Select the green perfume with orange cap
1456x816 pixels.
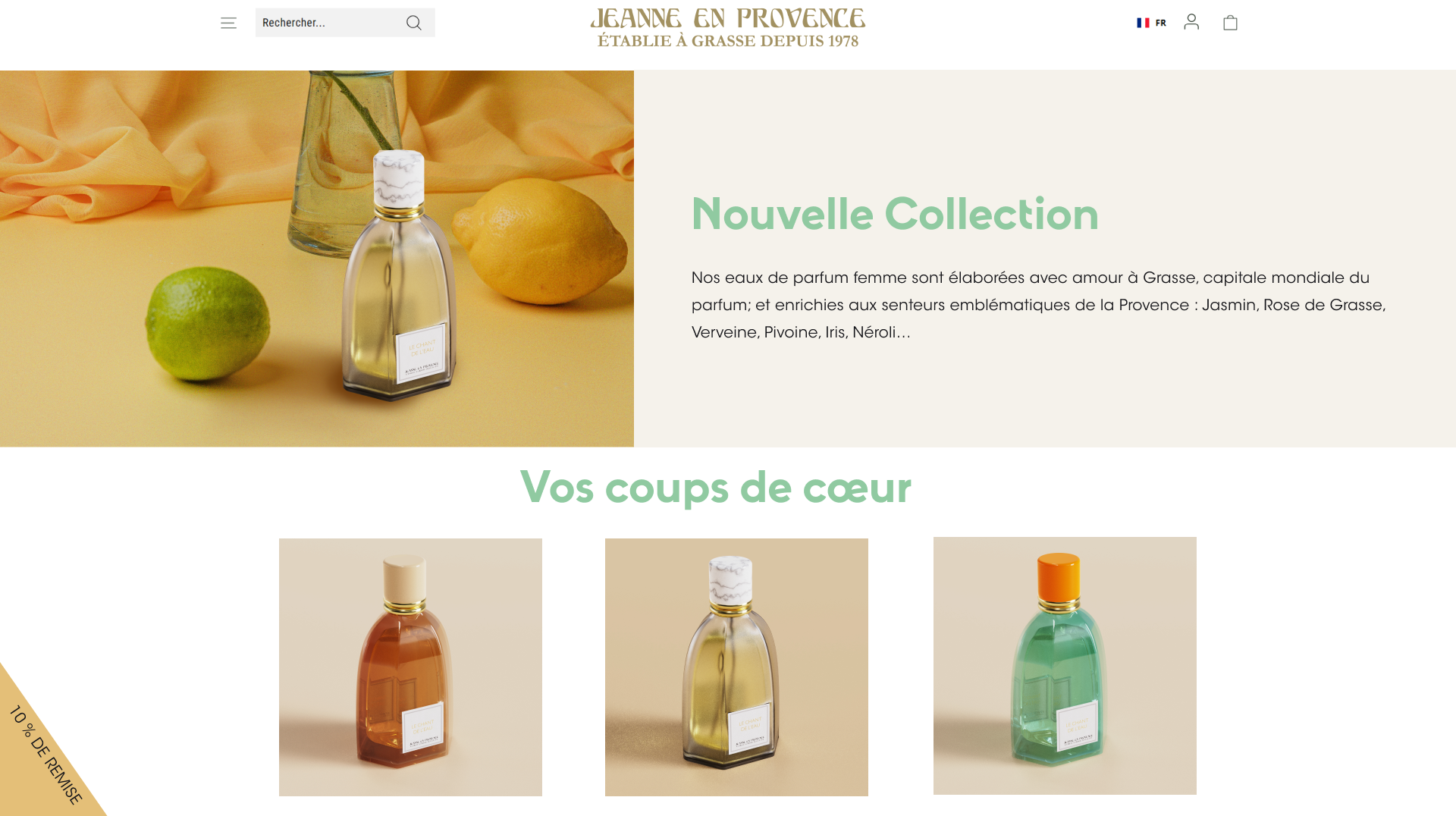coord(1065,666)
